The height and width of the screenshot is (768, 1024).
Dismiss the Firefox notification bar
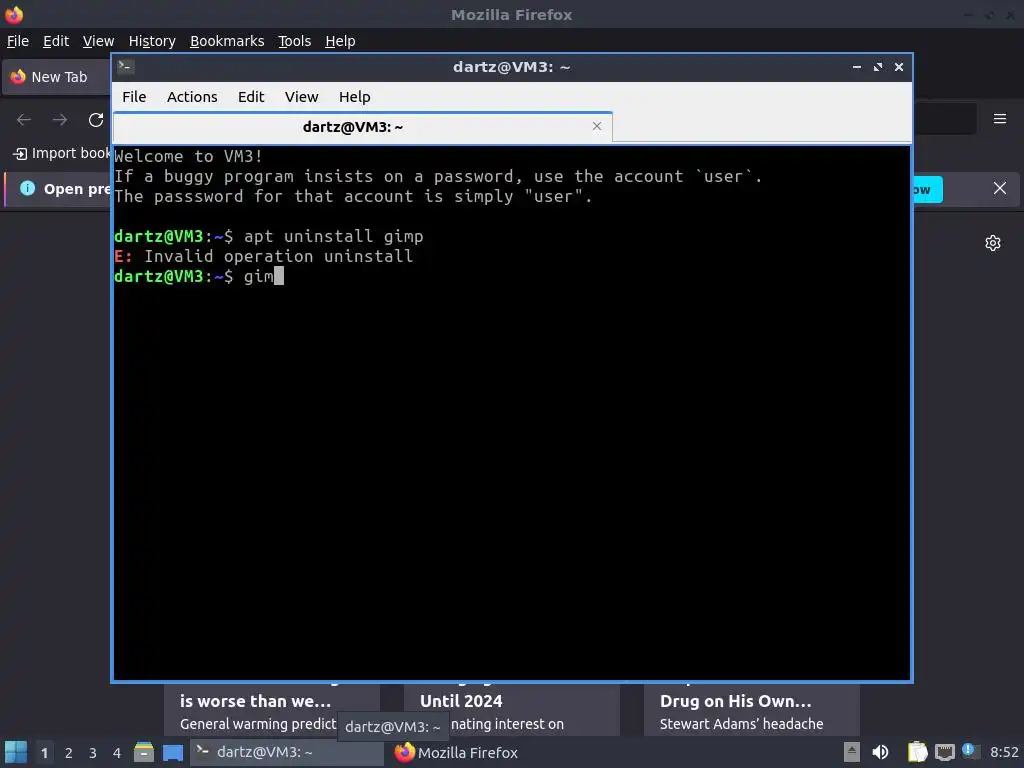tap(1000, 188)
